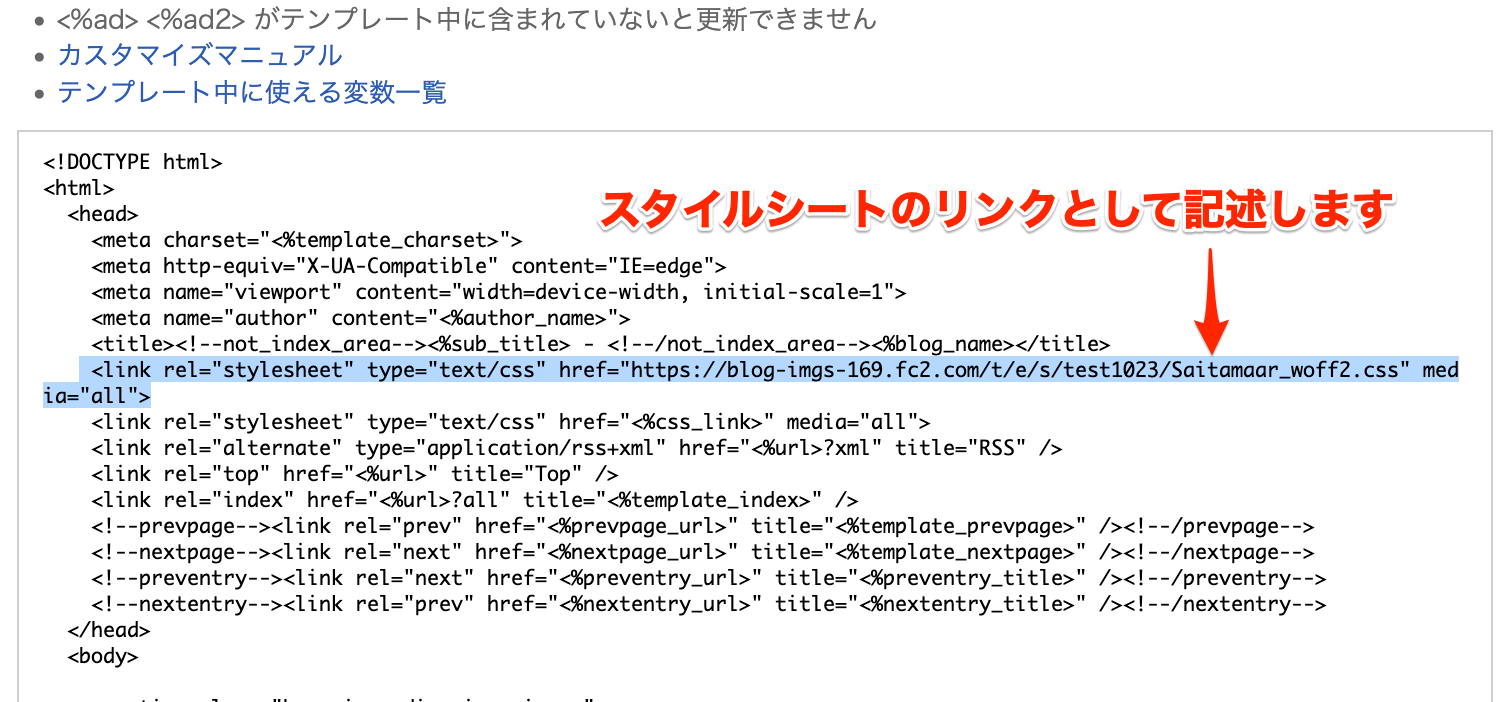Click the red スタイルシートのリンクとして記述します caption
The width and height of the screenshot is (1510, 702).
coord(995,211)
